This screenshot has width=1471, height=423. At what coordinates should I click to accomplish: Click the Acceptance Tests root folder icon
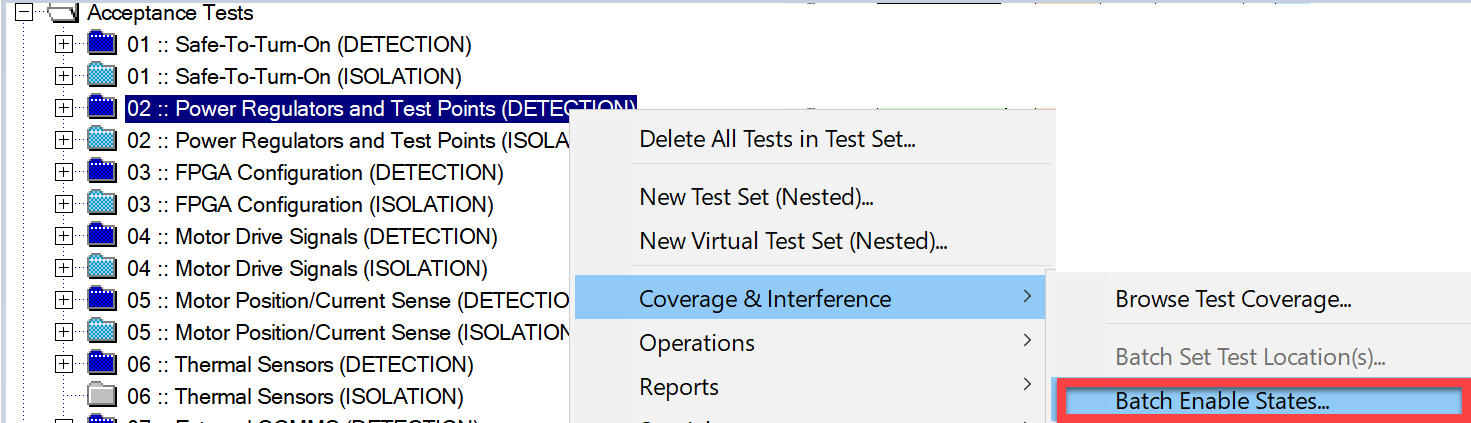tap(63, 14)
